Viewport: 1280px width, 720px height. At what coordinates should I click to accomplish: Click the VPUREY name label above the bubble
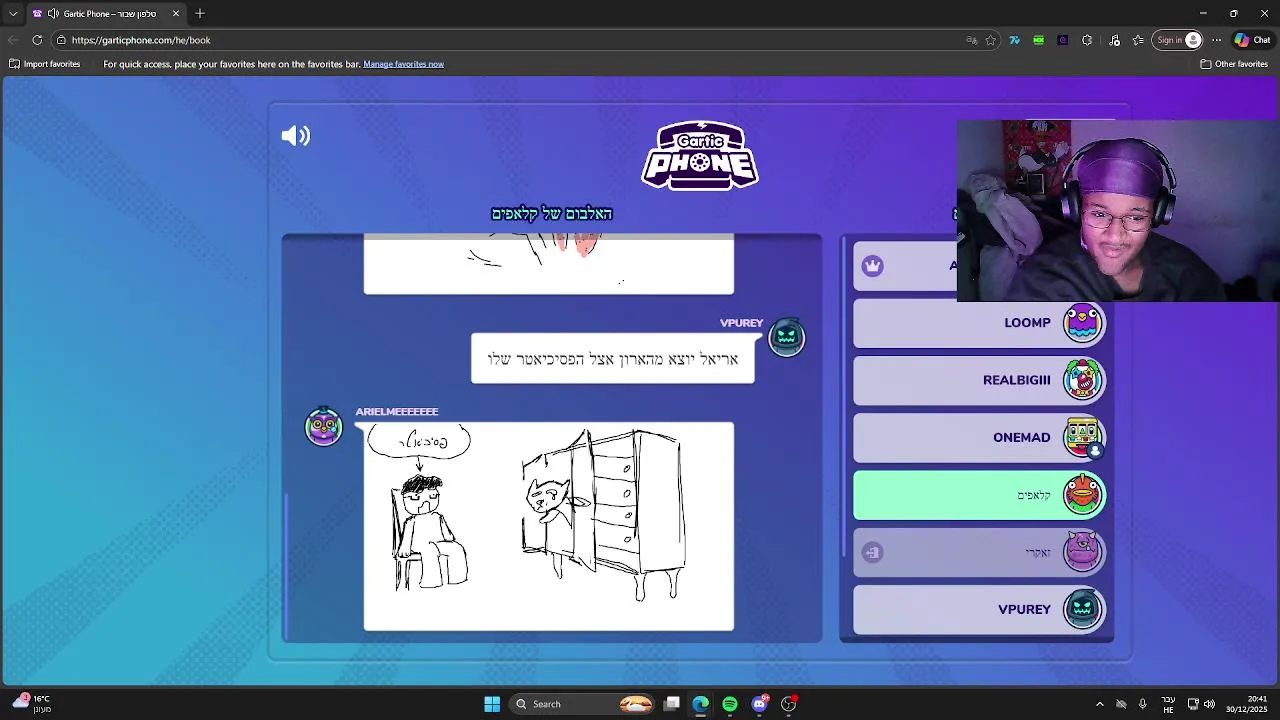741,323
